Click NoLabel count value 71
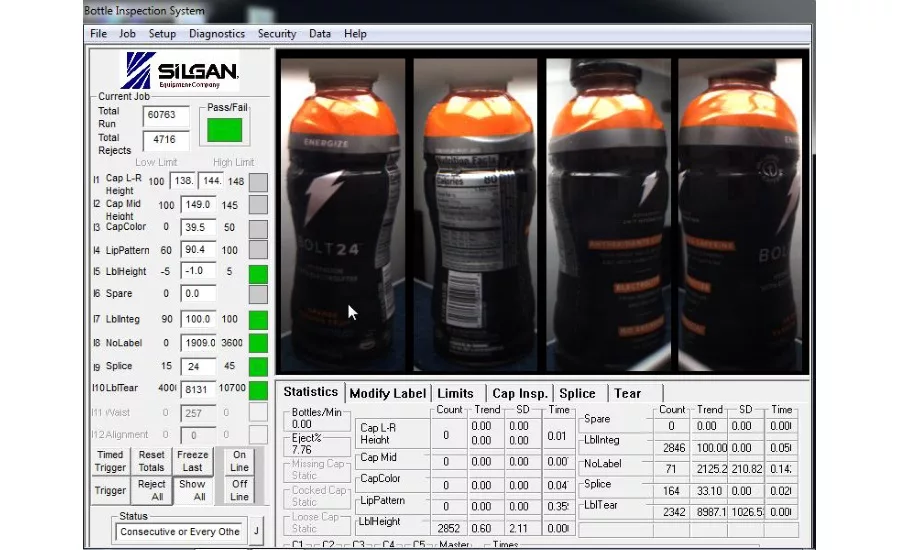 click(671, 469)
